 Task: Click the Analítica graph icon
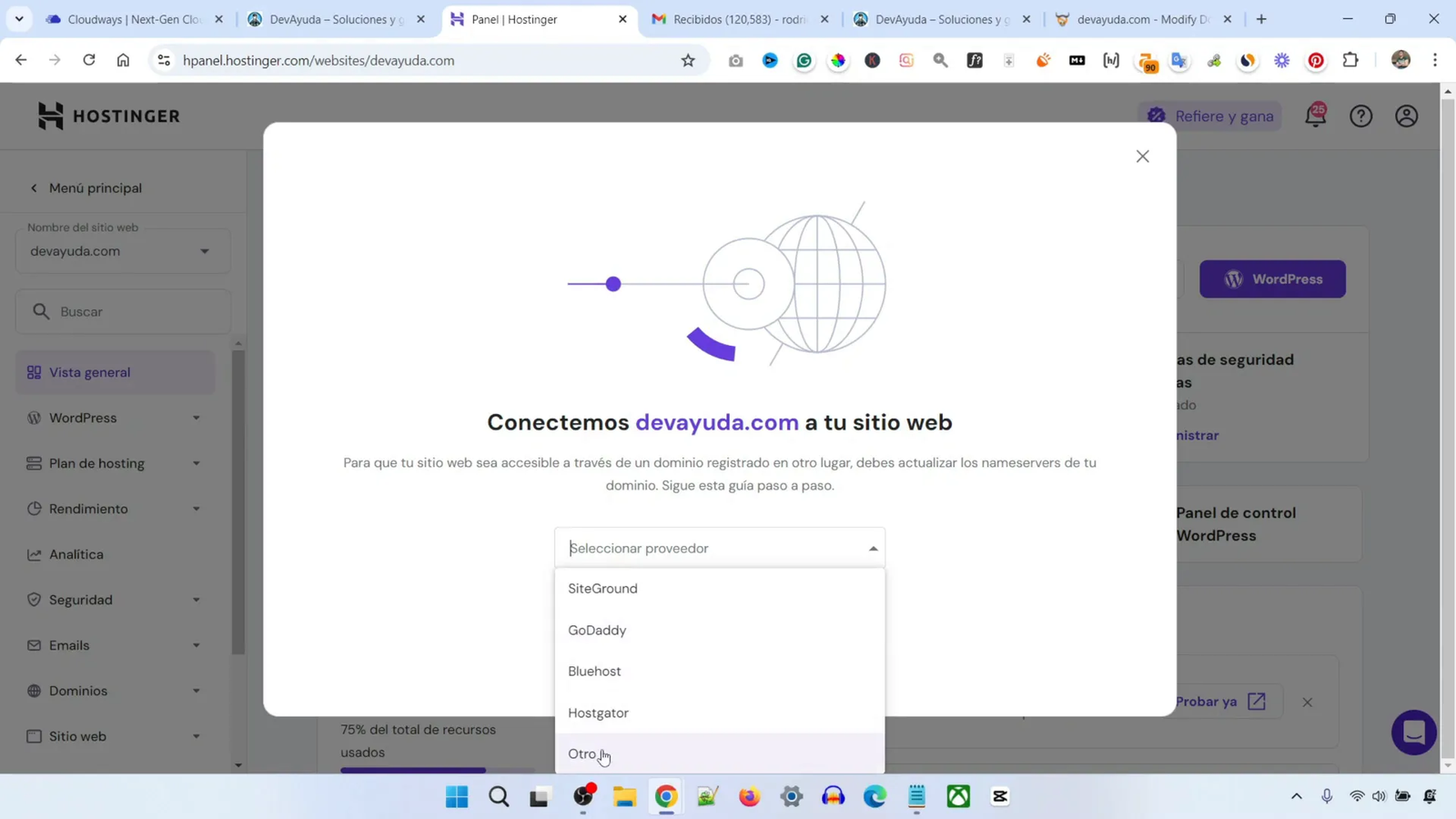point(34,553)
